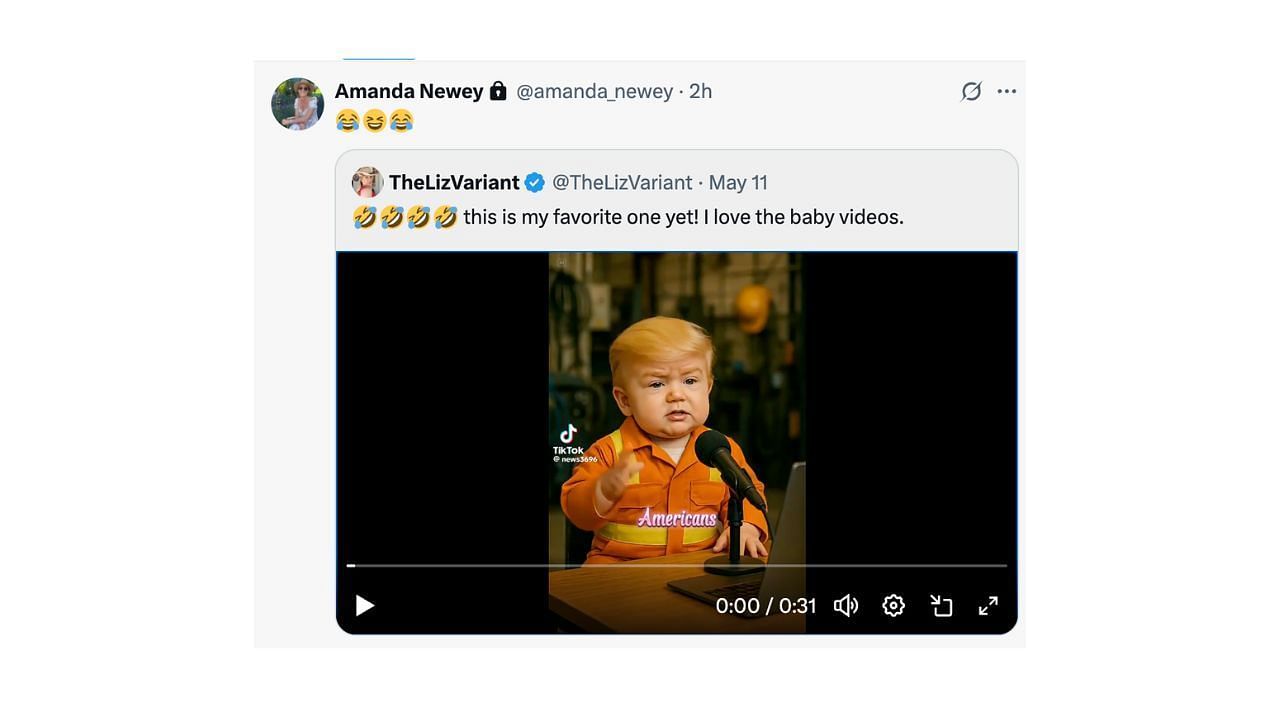The height and width of the screenshot is (720, 1280).
Task: Open Amanda Newey's profile picture
Action: click(297, 104)
